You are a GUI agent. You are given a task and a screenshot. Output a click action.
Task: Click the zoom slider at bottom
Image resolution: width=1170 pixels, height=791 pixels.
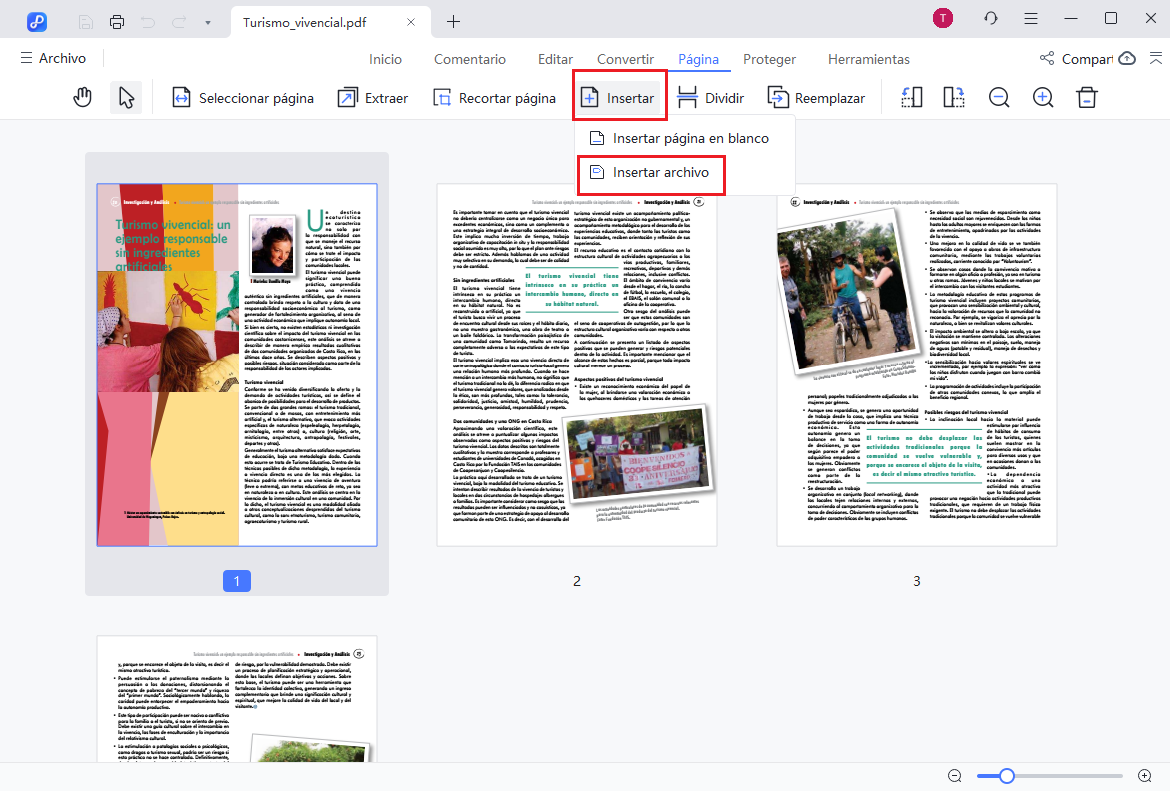1007,776
